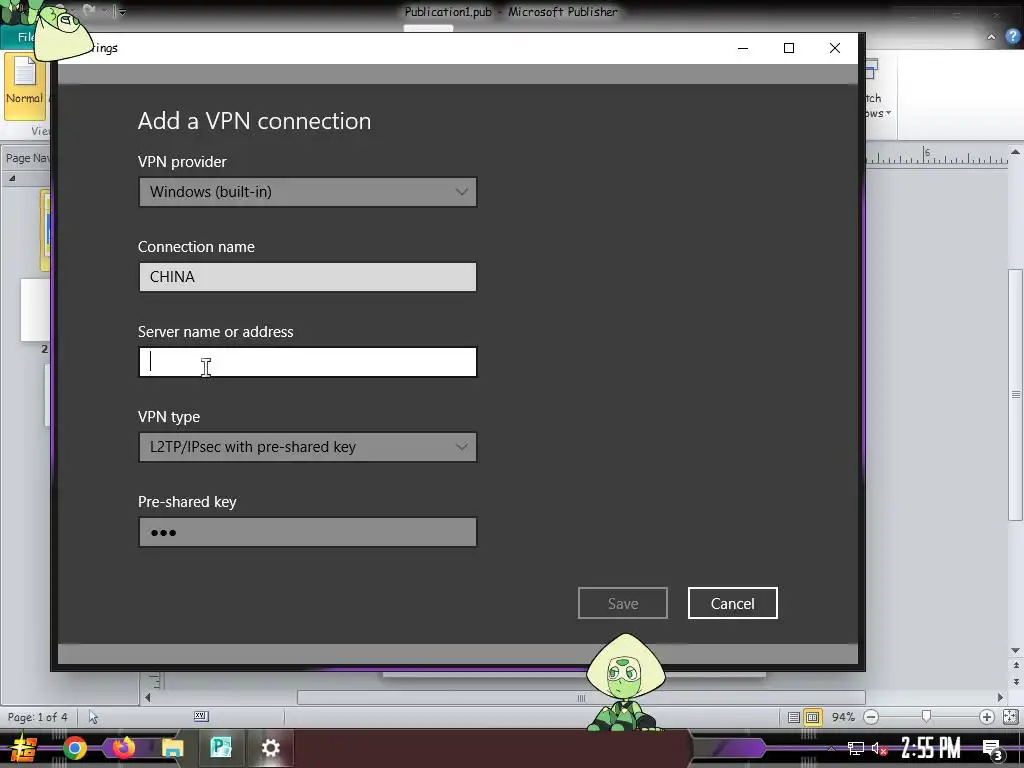
Task: Switch to Settings gear in the taskbar
Action: 270,748
